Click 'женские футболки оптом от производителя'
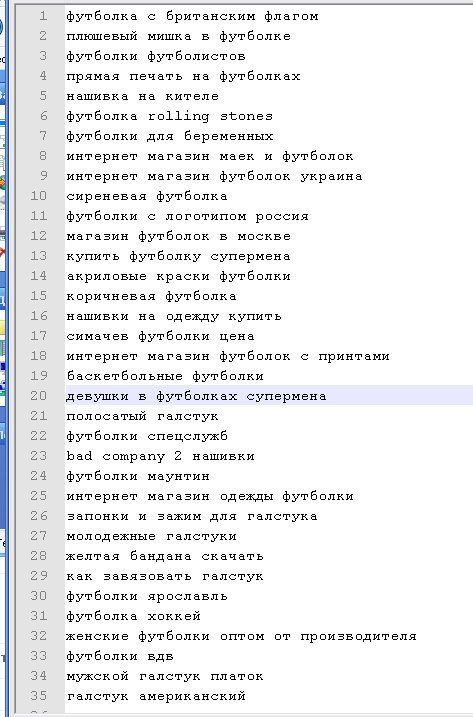 (x=242, y=636)
